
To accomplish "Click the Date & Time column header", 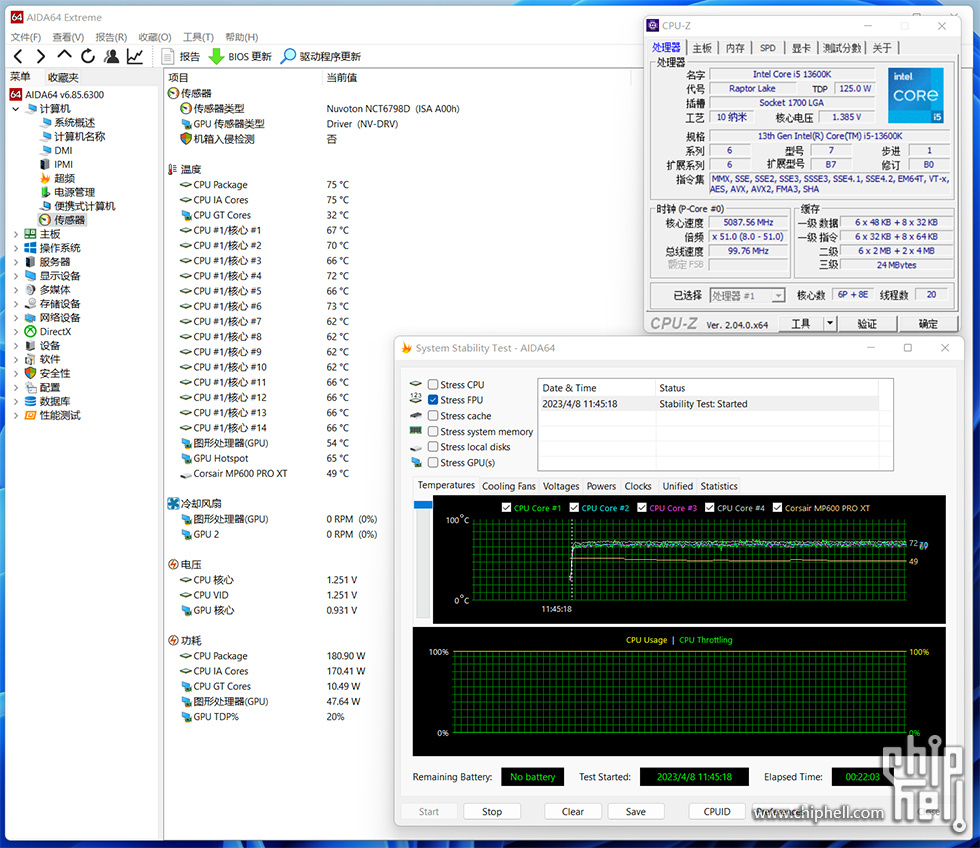I will [597, 387].
